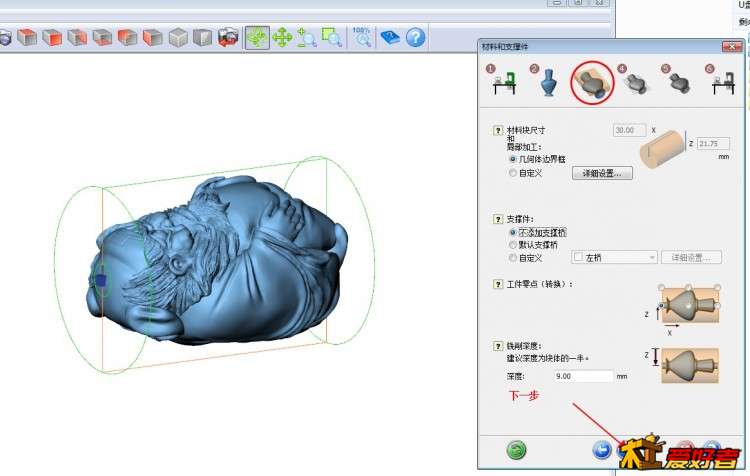Click the 深度 input field showing 9.00

[583, 376]
